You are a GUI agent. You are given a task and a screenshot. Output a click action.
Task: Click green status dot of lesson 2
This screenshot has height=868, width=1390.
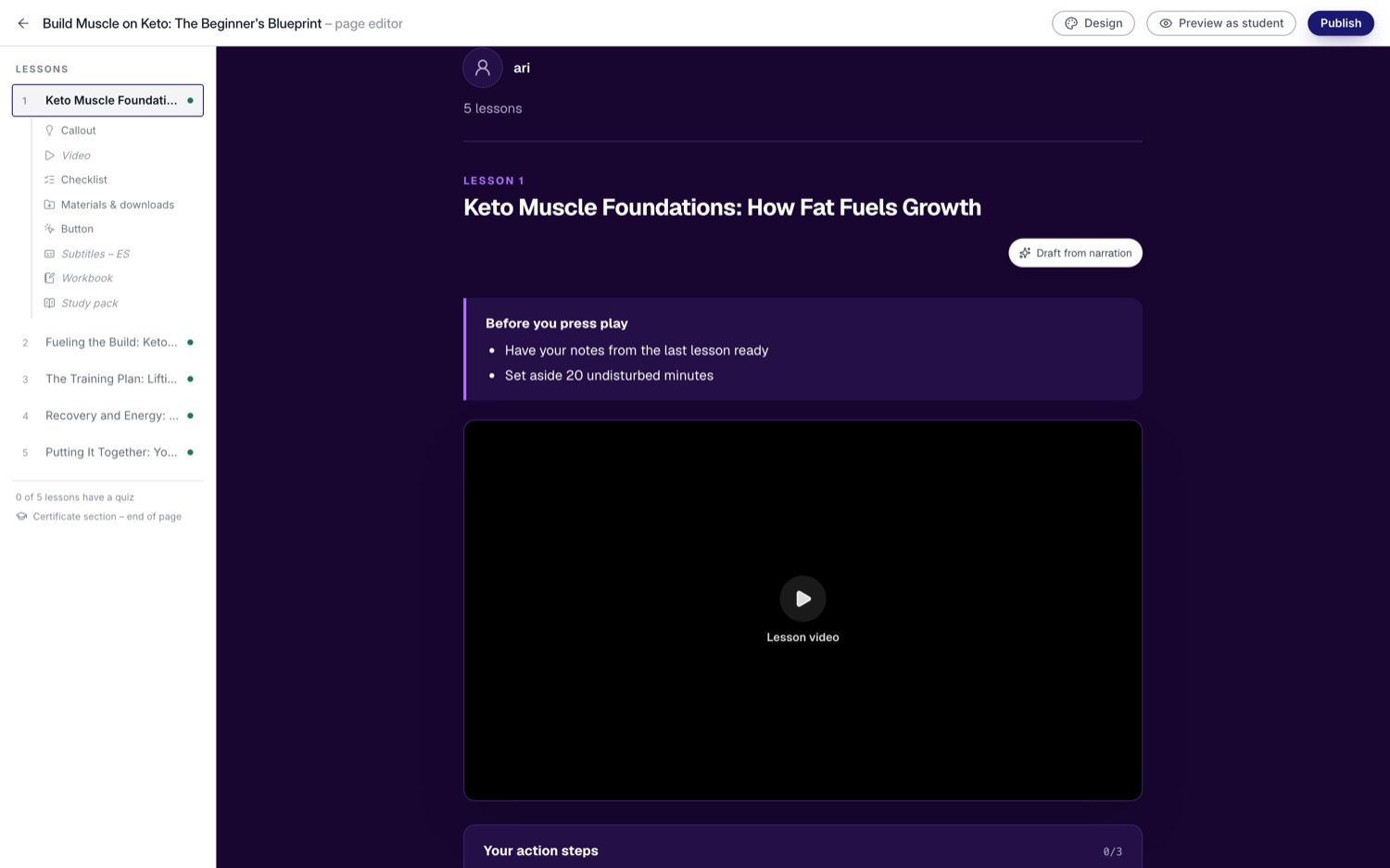tap(190, 342)
